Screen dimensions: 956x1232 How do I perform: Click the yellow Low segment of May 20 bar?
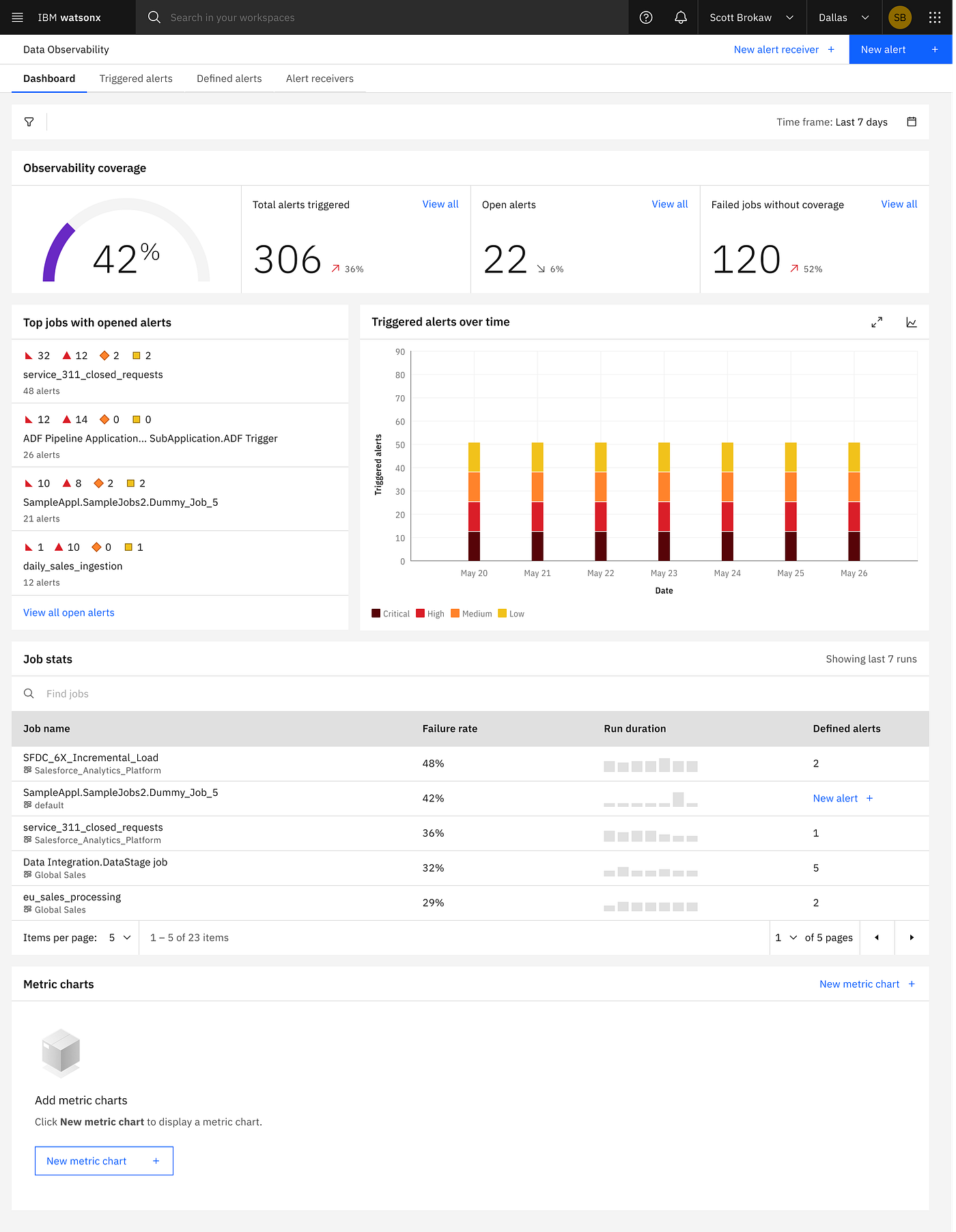click(x=474, y=457)
